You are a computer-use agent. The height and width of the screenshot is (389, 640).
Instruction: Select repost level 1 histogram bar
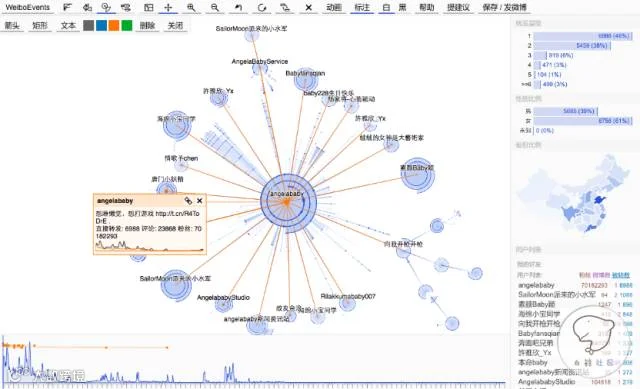[582, 36]
